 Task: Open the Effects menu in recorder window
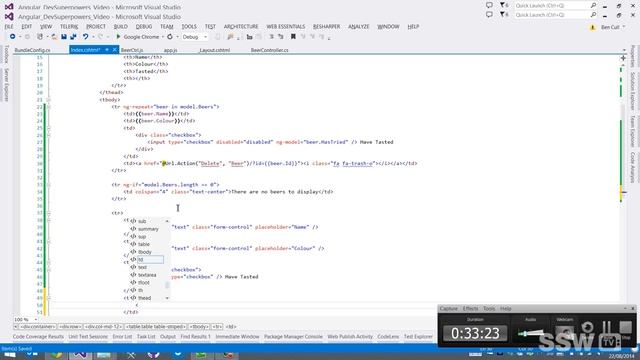(470, 309)
